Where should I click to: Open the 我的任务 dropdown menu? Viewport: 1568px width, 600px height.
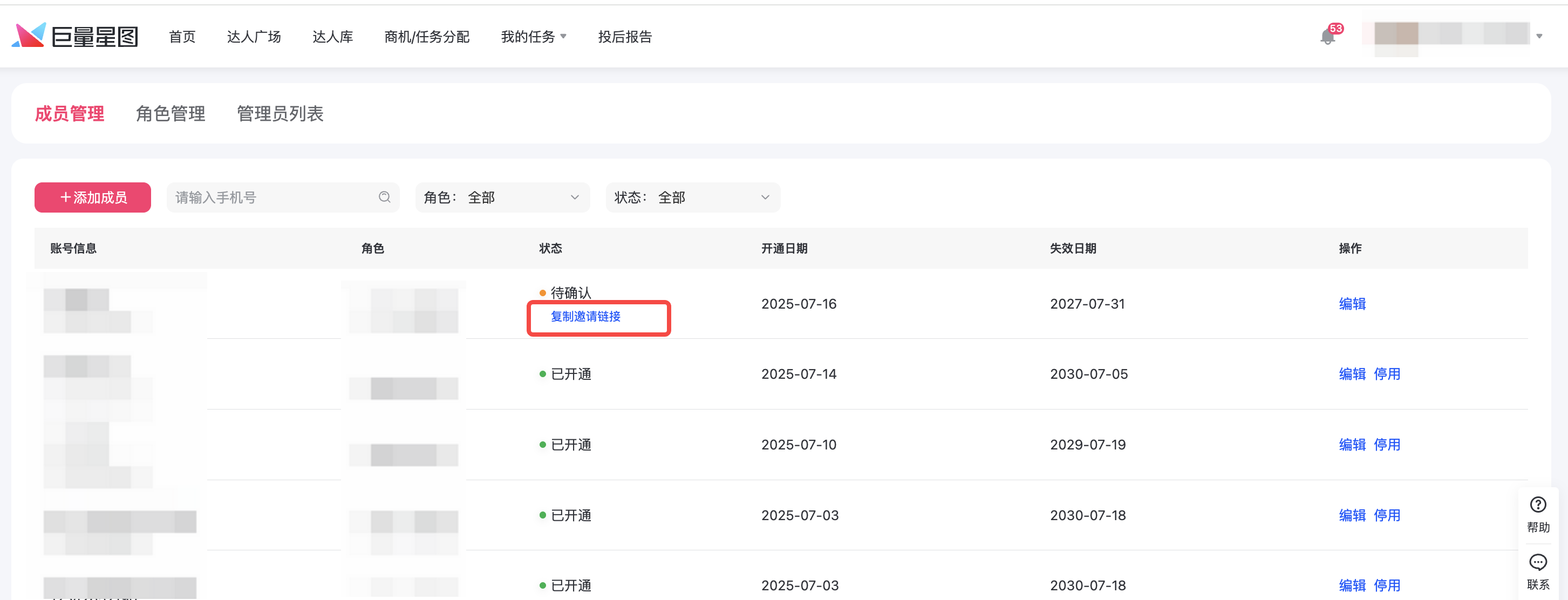point(533,37)
